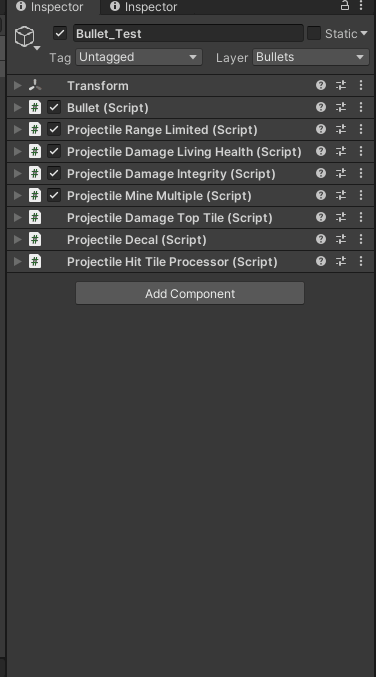Click script icon of Projectile Damage Top Tile
Screen dimensions: 376x677
35,217
